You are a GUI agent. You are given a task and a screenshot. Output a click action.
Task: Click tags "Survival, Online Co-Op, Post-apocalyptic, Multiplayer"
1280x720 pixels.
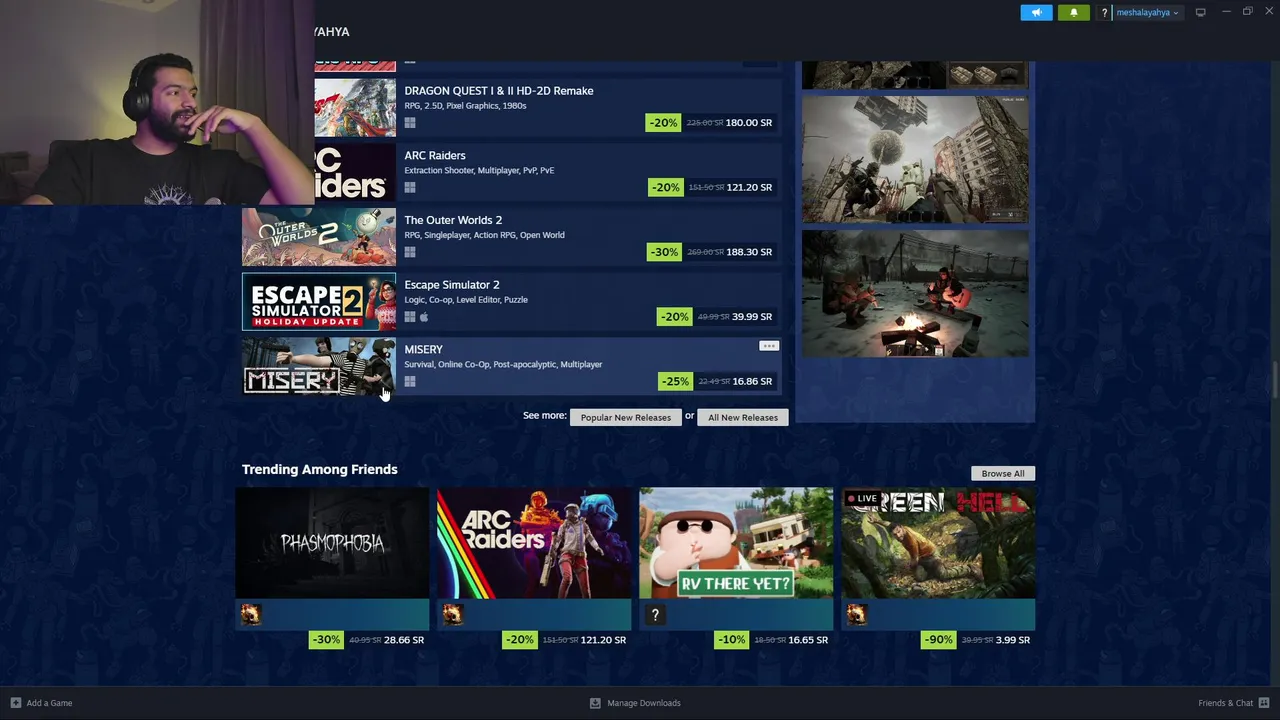pyautogui.click(x=503, y=364)
